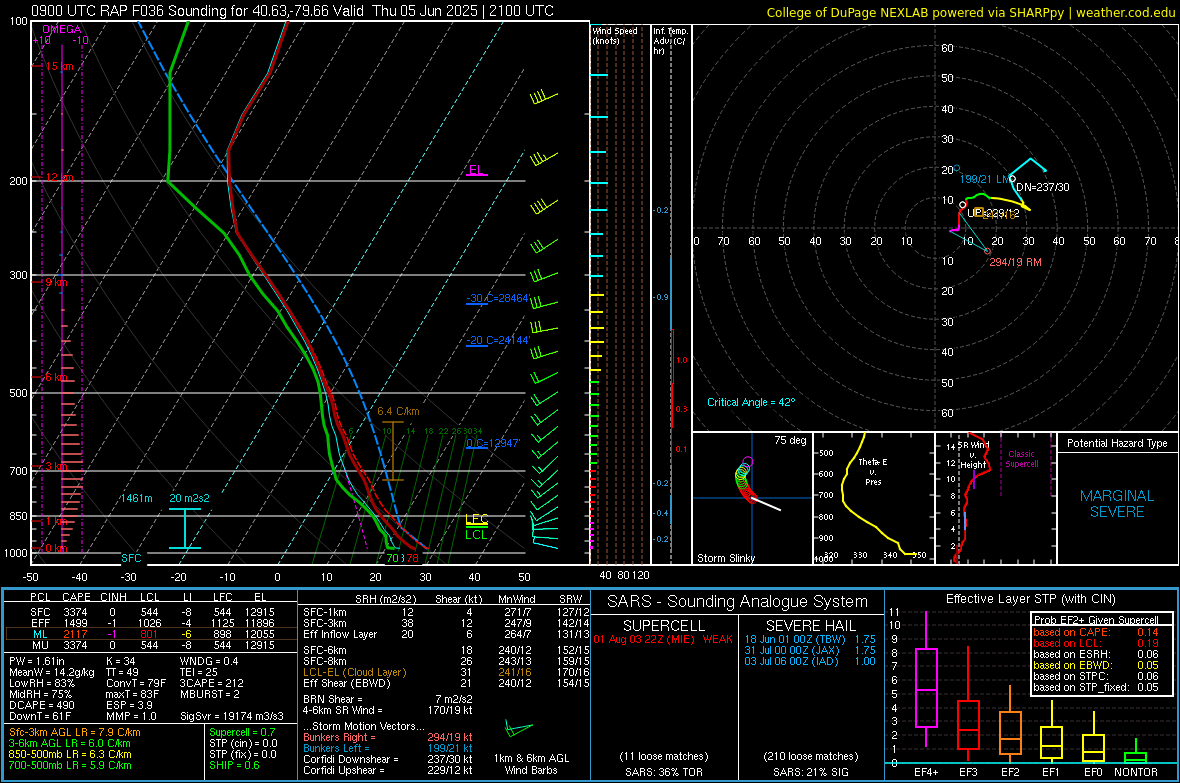Screen dimensions: 1180x783
Task: Click the Theta-E v. Pres panel title
Action: click(x=873, y=471)
